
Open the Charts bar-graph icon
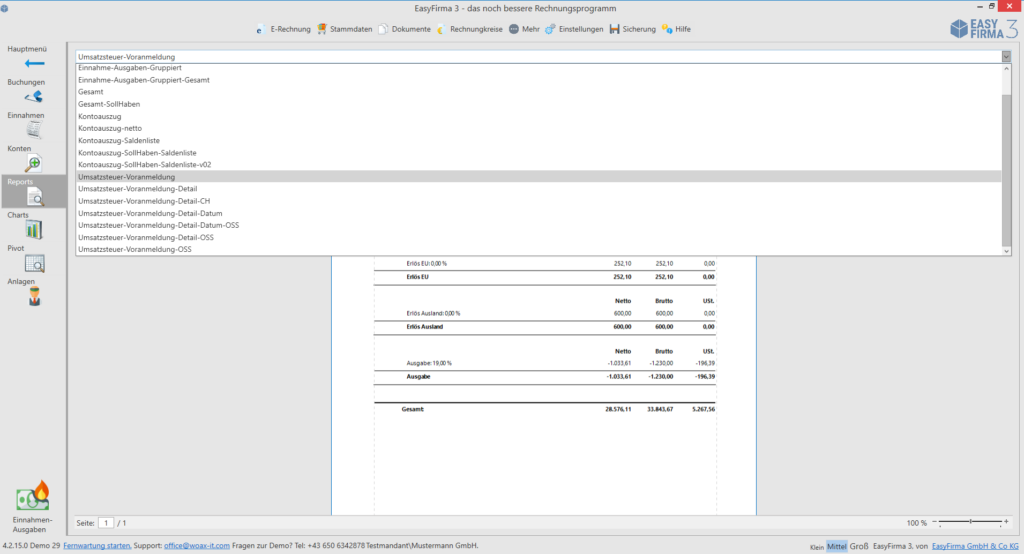point(34,230)
